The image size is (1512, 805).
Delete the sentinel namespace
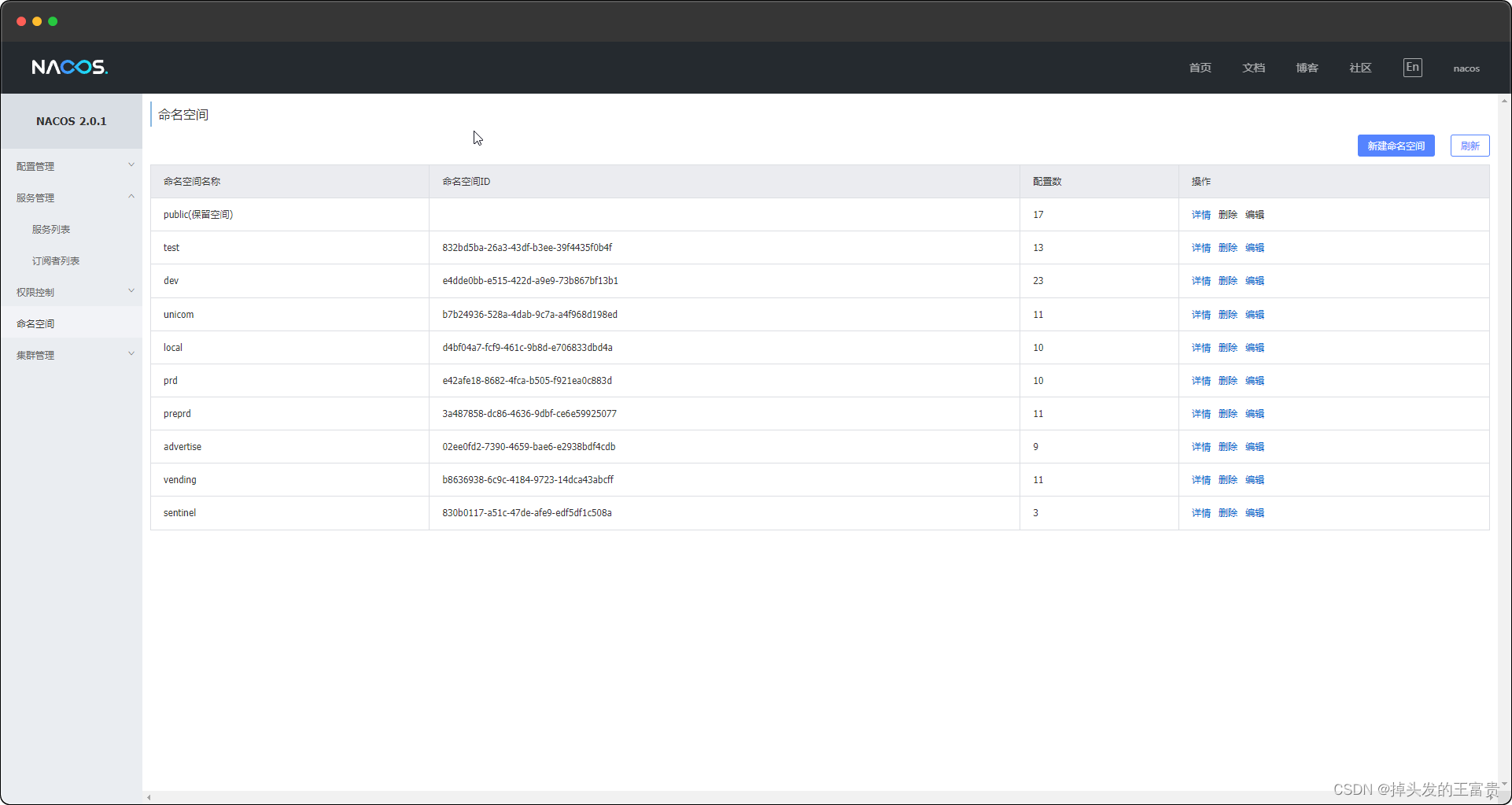tap(1227, 513)
